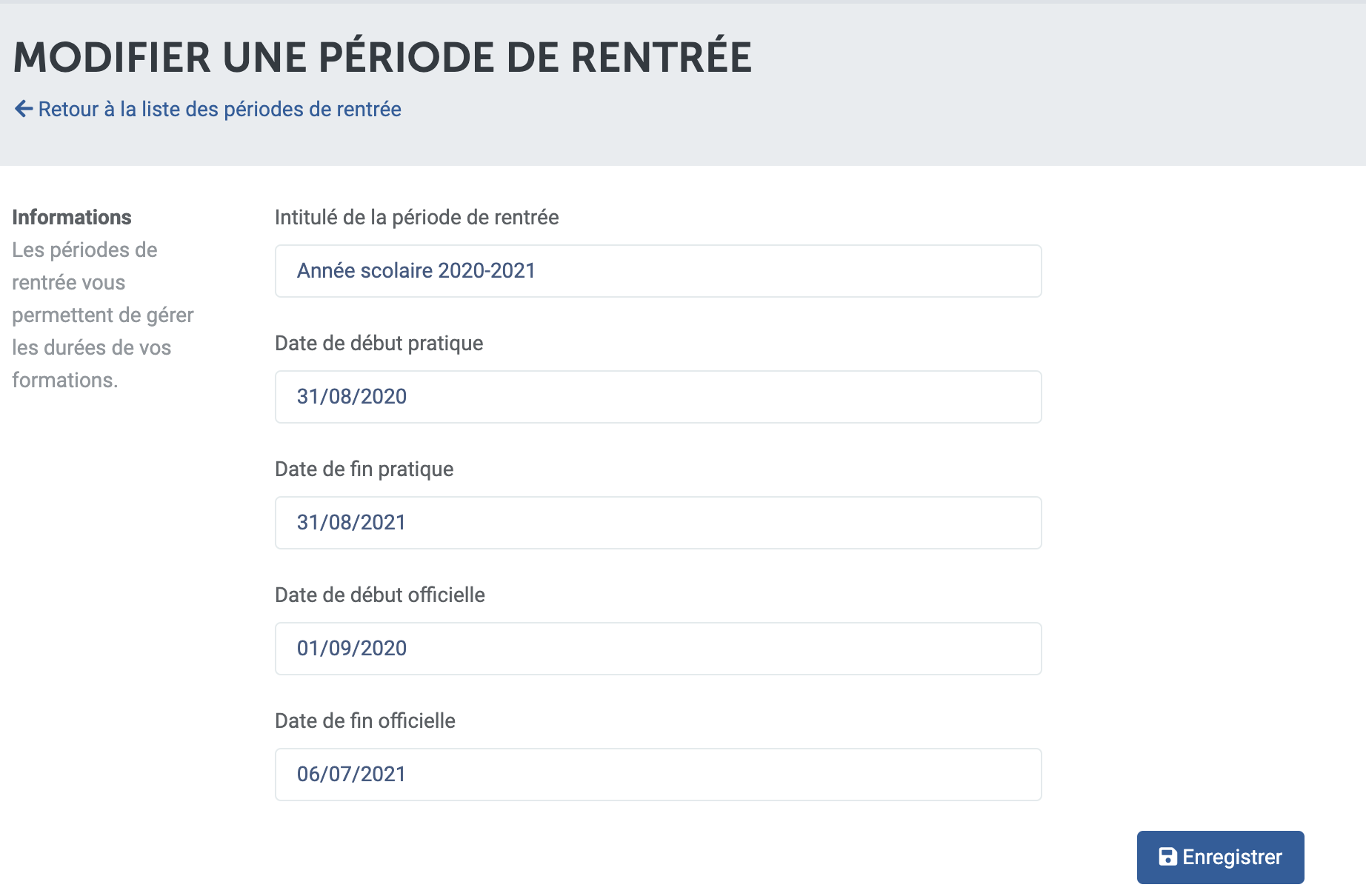1366x896 pixels.
Task: Click the floppy disk save icon
Action: click(1167, 857)
